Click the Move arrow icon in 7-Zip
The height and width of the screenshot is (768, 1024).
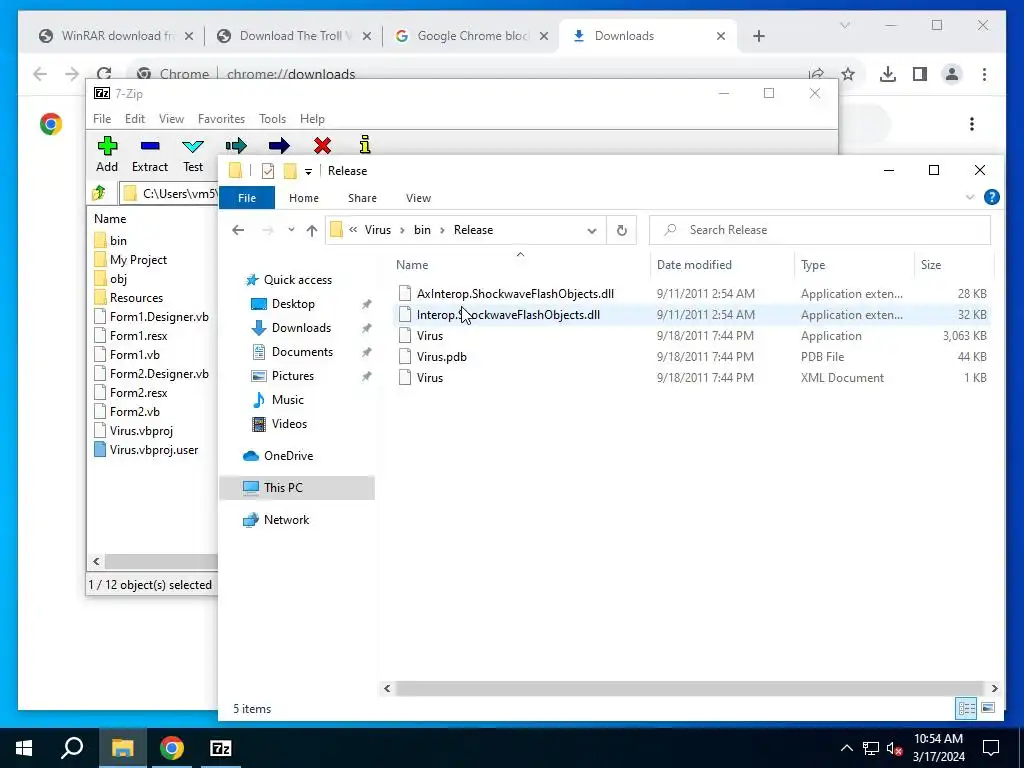click(x=279, y=145)
